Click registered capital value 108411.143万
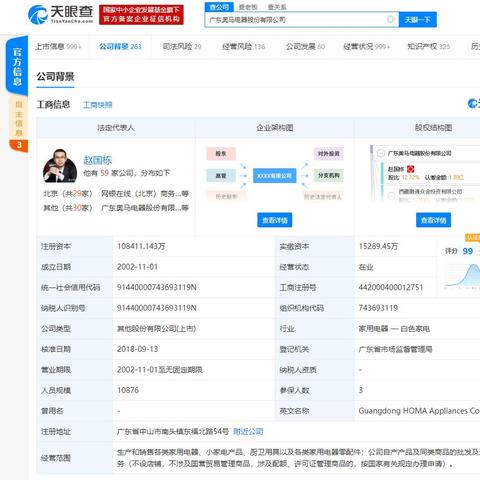The width and height of the screenshot is (480, 480). (141, 246)
